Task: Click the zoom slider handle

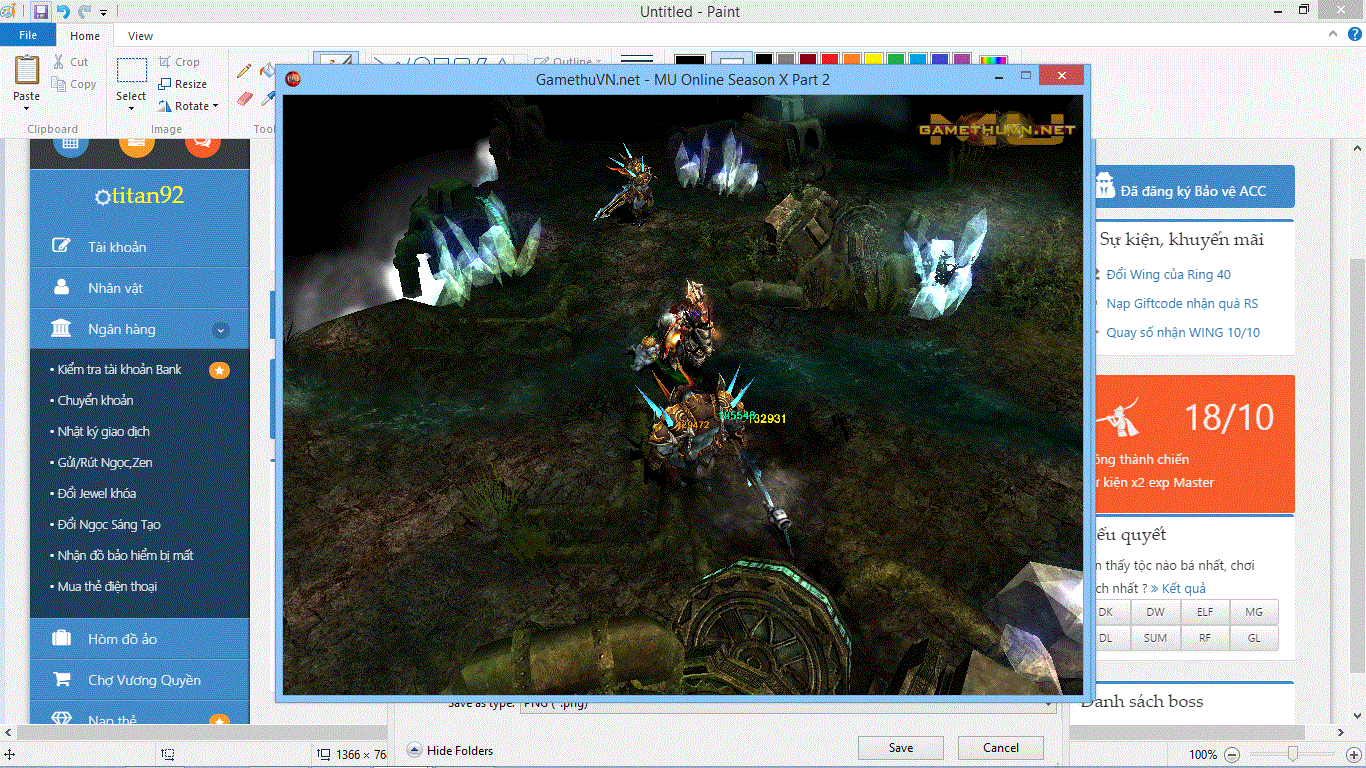Action: coord(1293,754)
